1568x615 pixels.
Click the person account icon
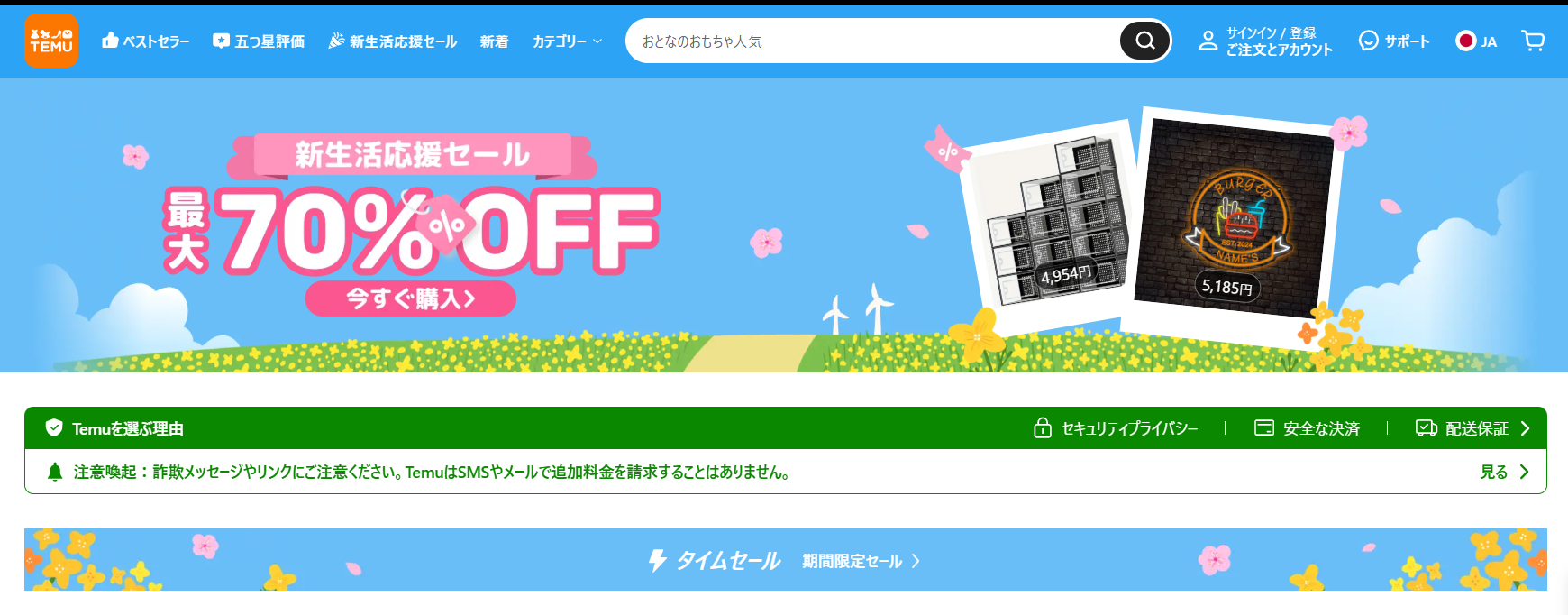click(x=1208, y=41)
